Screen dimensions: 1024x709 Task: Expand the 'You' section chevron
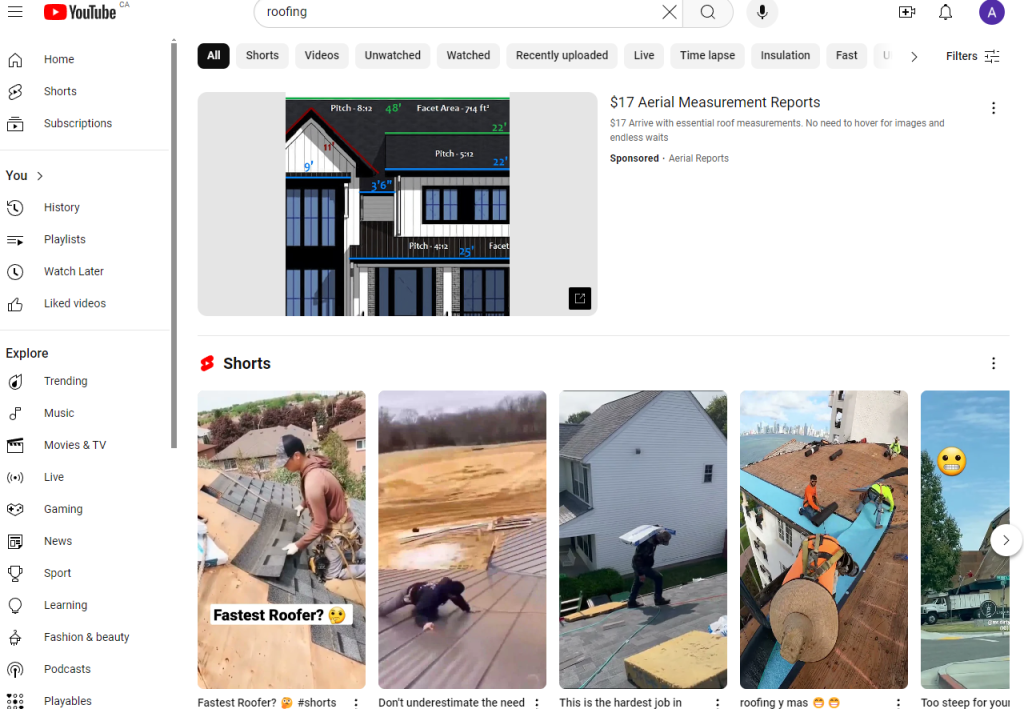pyautogui.click(x=38, y=175)
